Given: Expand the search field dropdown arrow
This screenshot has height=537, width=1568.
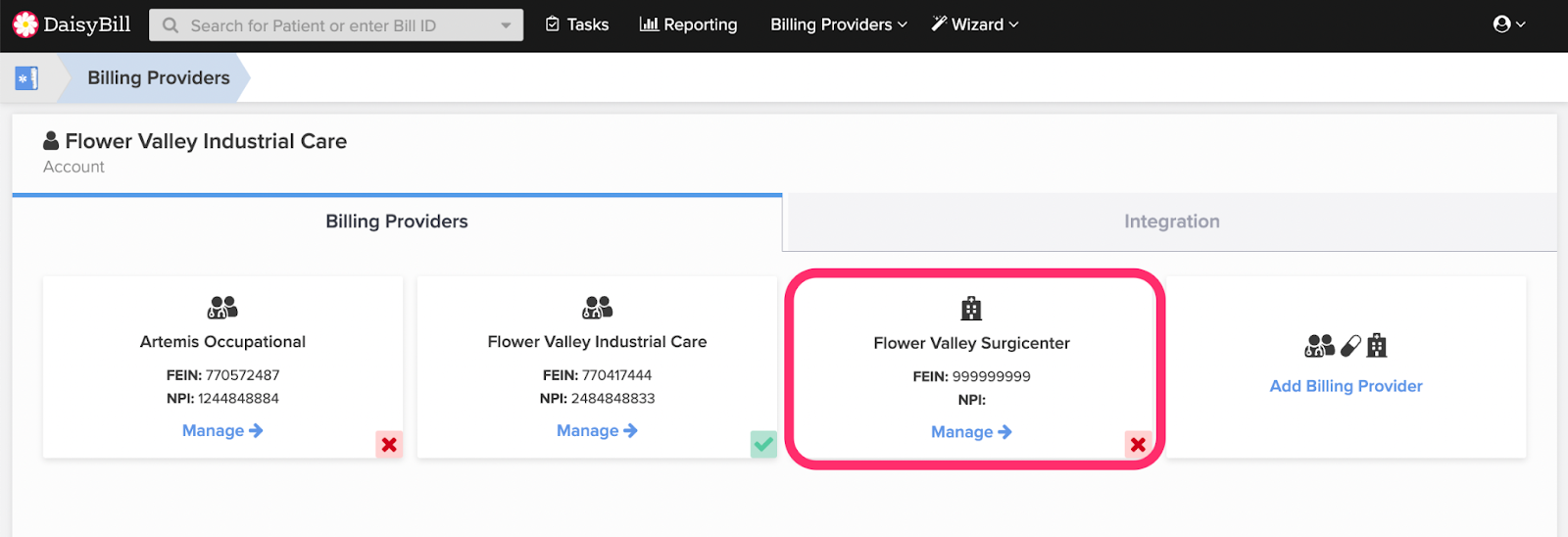Looking at the screenshot, I should (x=506, y=25).
